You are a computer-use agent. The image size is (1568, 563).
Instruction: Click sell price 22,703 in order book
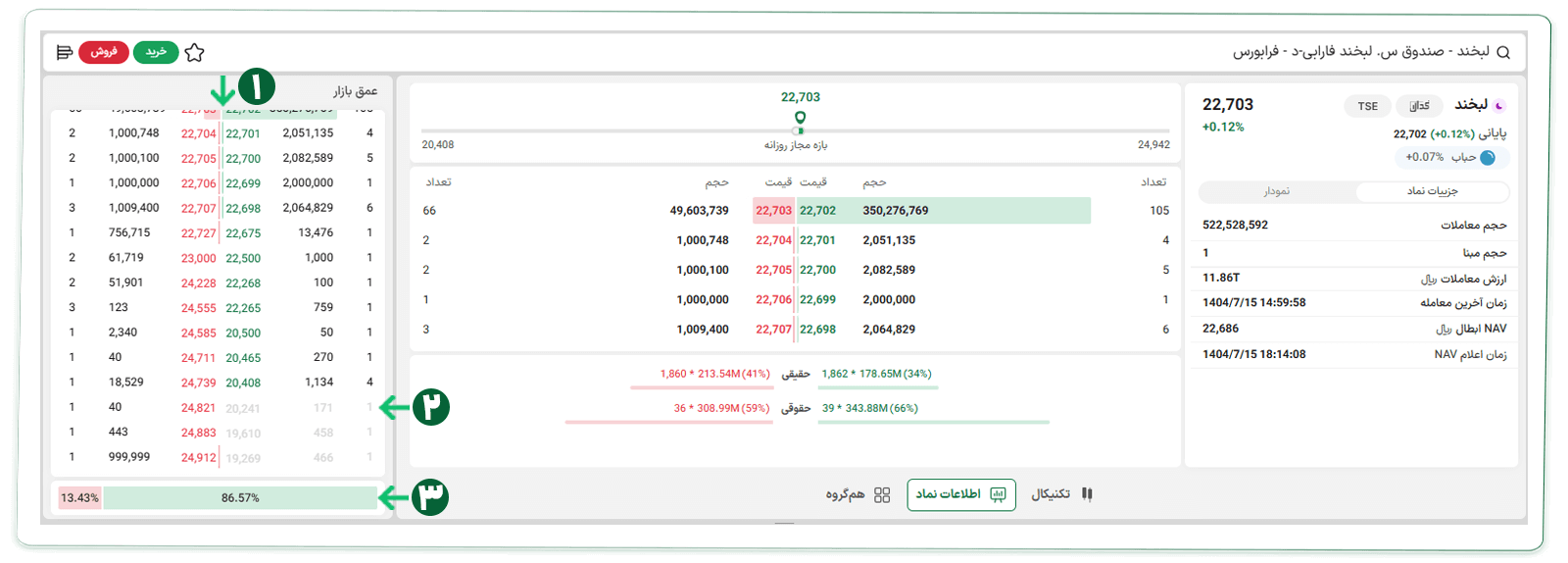click(x=773, y=211)
